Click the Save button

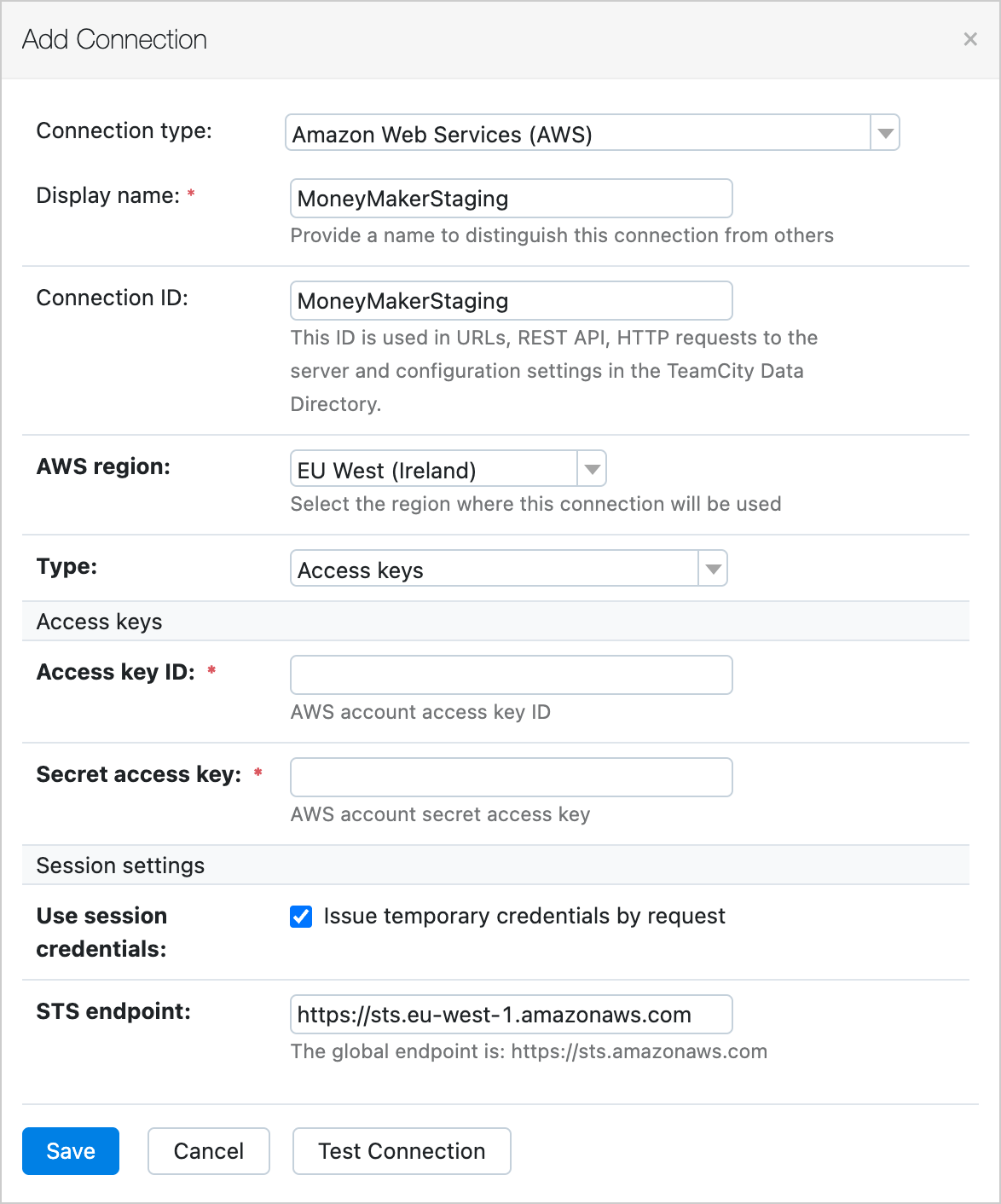(x=71, y=1151)
